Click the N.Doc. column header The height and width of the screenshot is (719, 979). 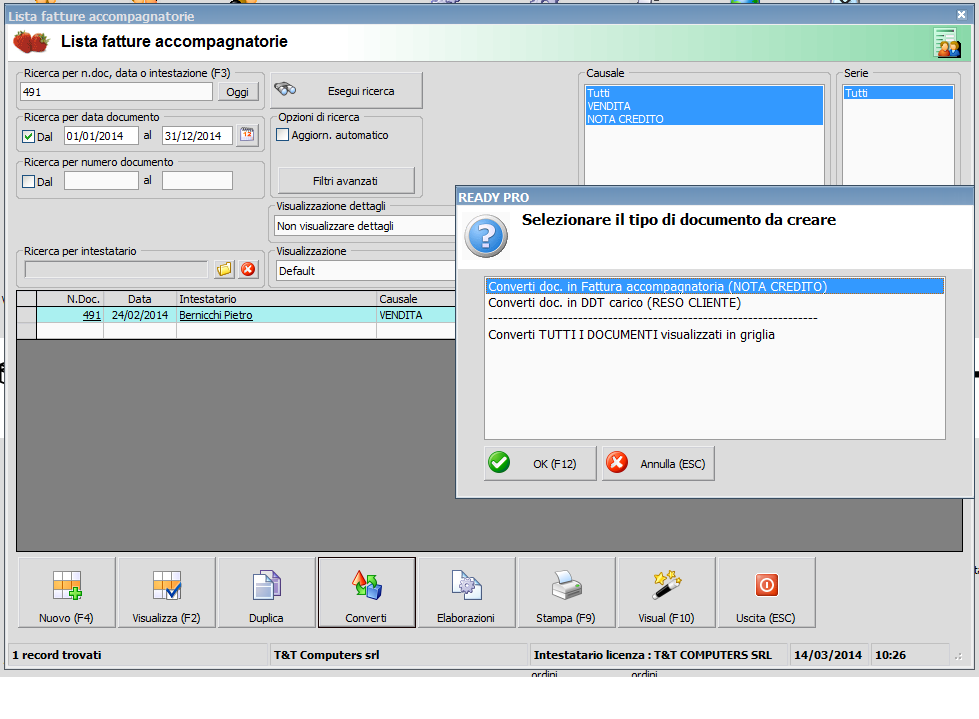[70, 299]
